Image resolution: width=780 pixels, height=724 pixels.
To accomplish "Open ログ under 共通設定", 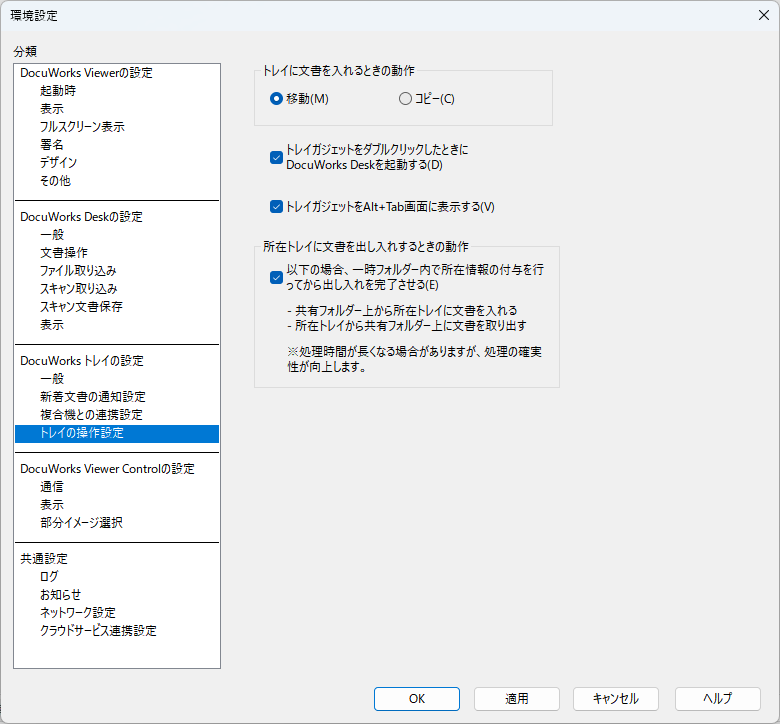I will (49, 576).
